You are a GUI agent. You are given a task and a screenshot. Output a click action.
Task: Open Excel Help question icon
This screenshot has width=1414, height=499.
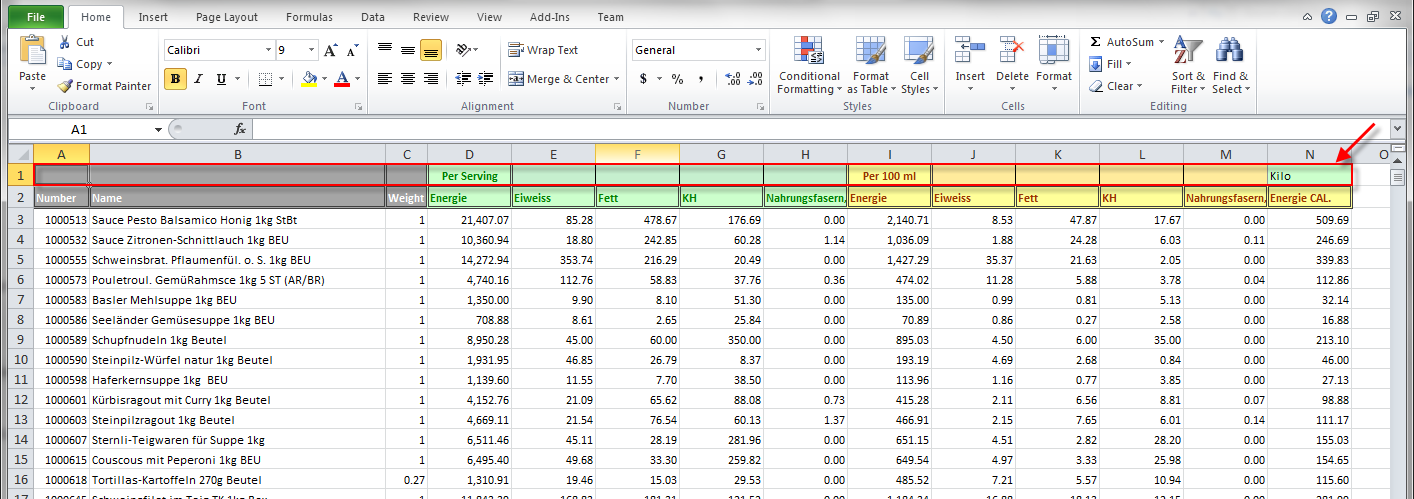click(1328, 16)
